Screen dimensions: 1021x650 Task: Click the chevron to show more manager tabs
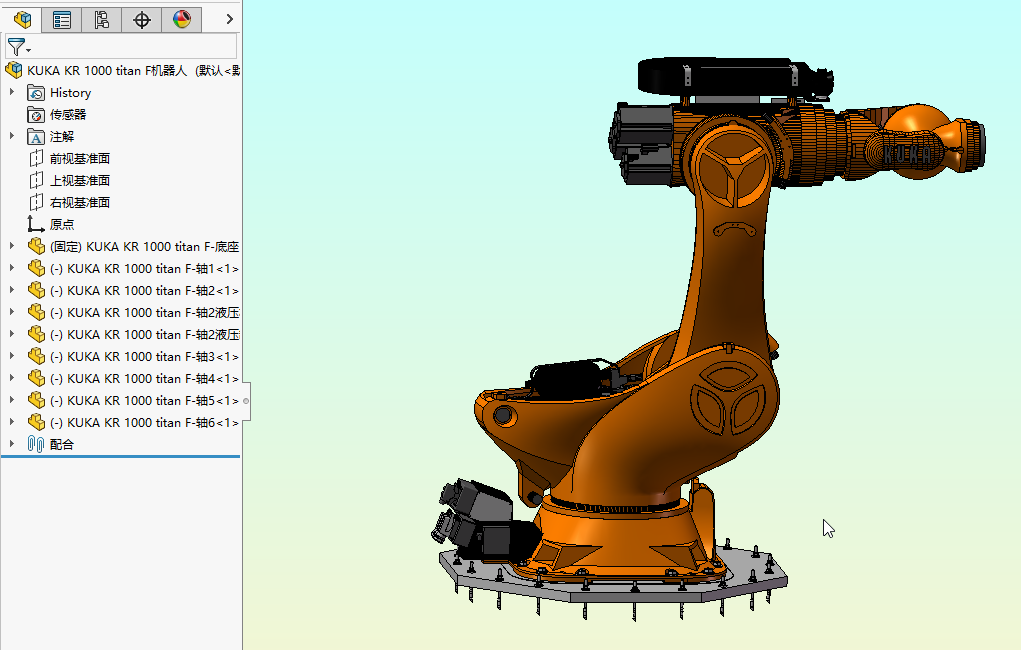(x=229, y=19)
